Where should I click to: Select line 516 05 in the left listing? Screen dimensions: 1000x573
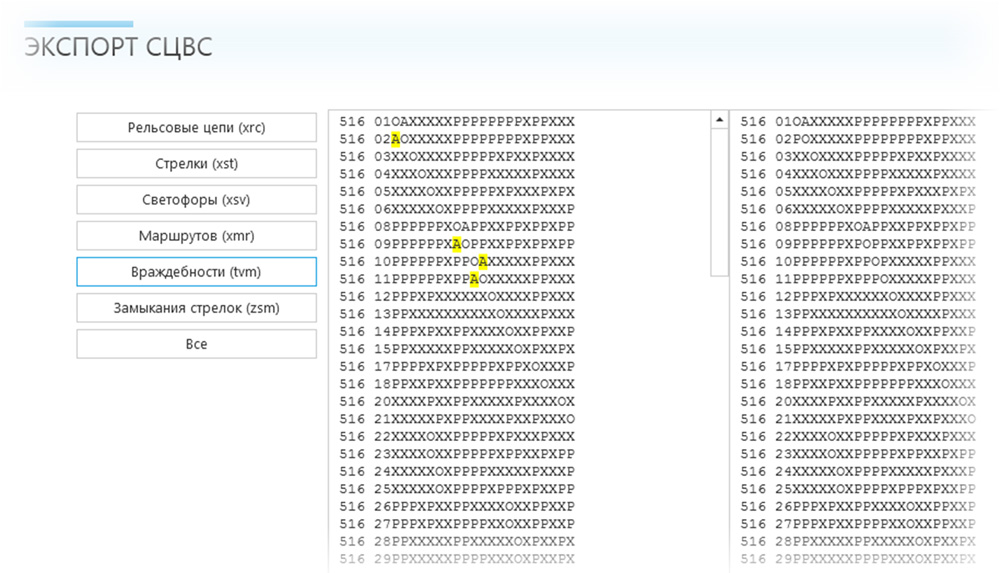457,191
